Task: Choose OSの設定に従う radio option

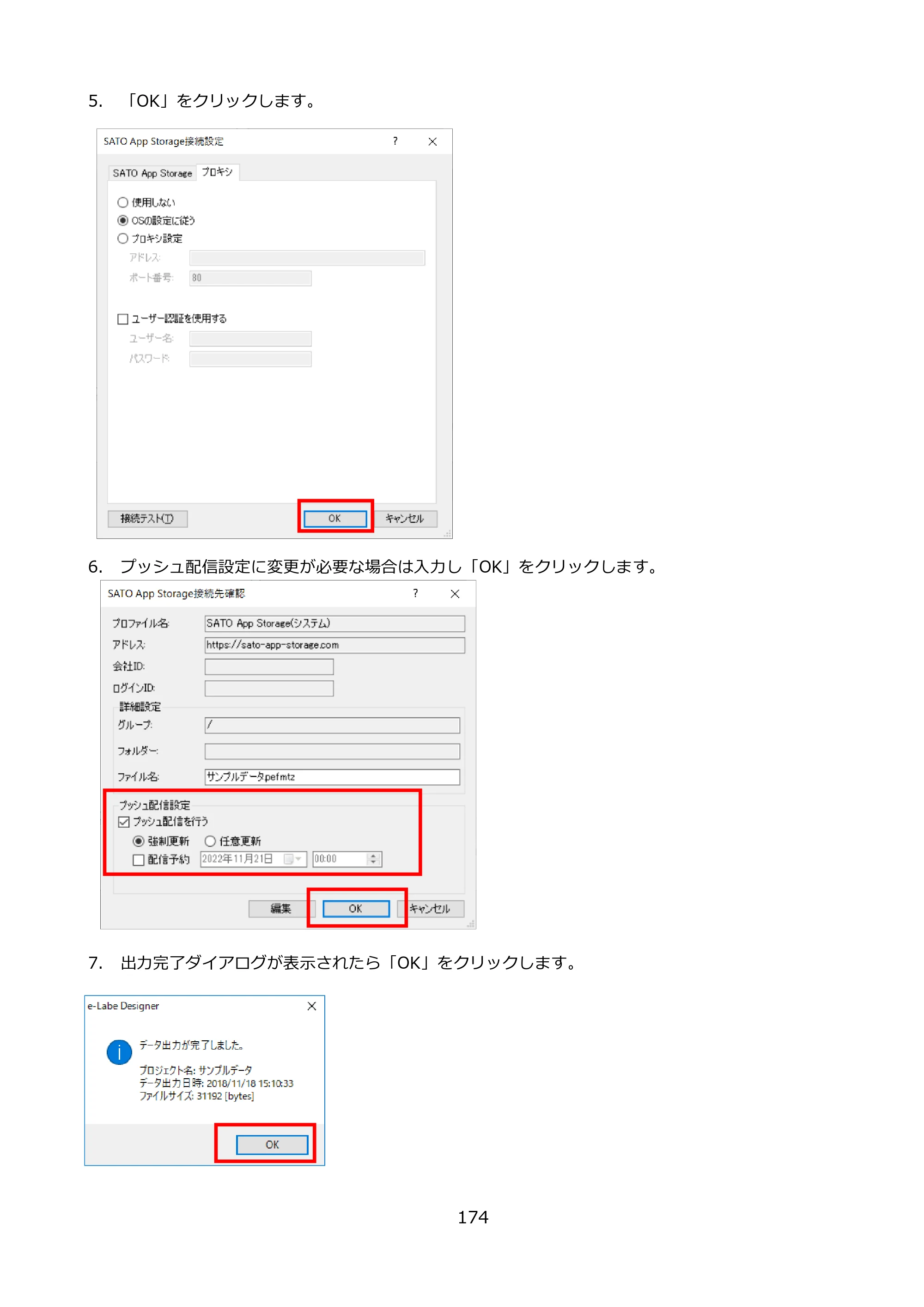Action: coord(156,220)
